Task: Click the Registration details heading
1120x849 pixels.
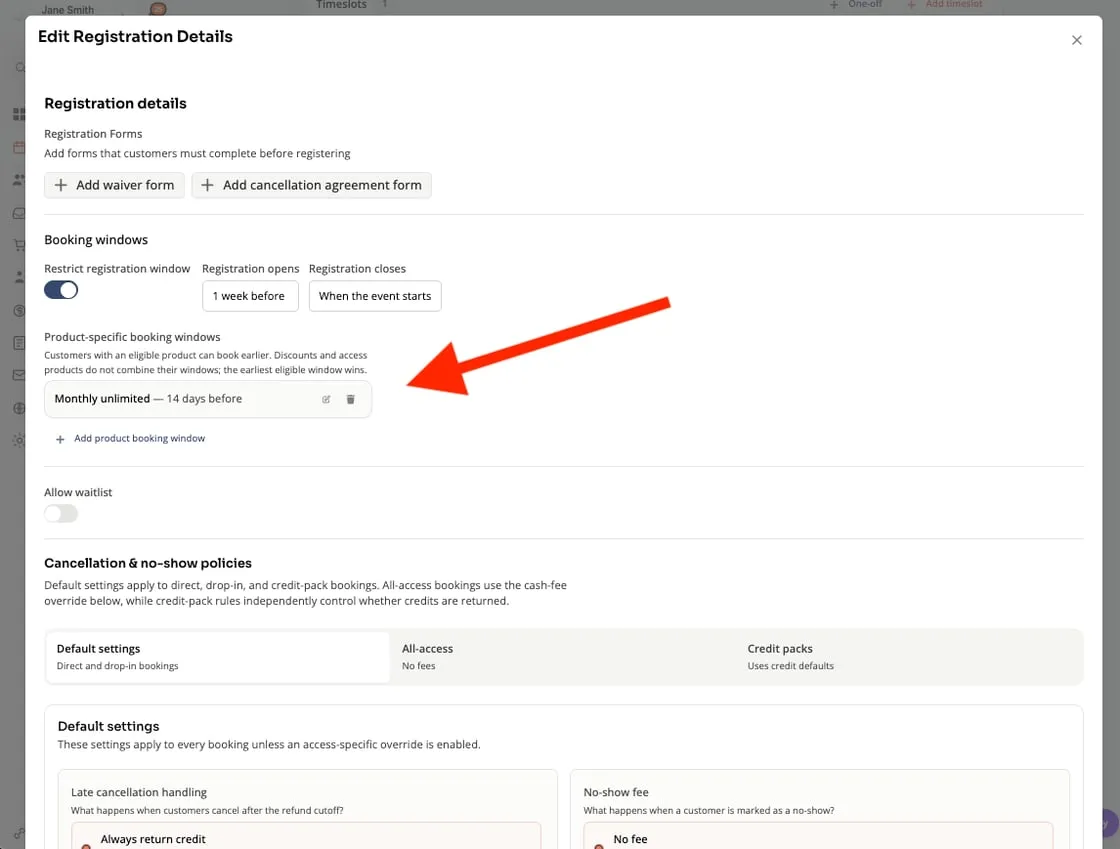Action: [115, 104]
